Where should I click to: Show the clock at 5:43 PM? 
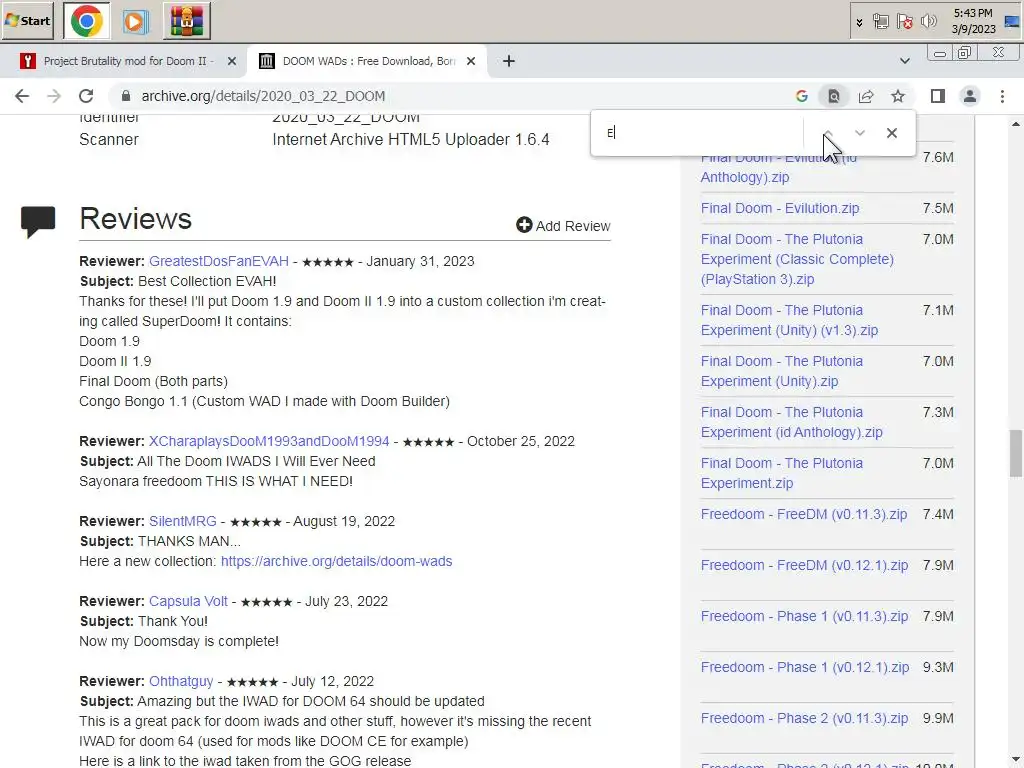(973, 21)
